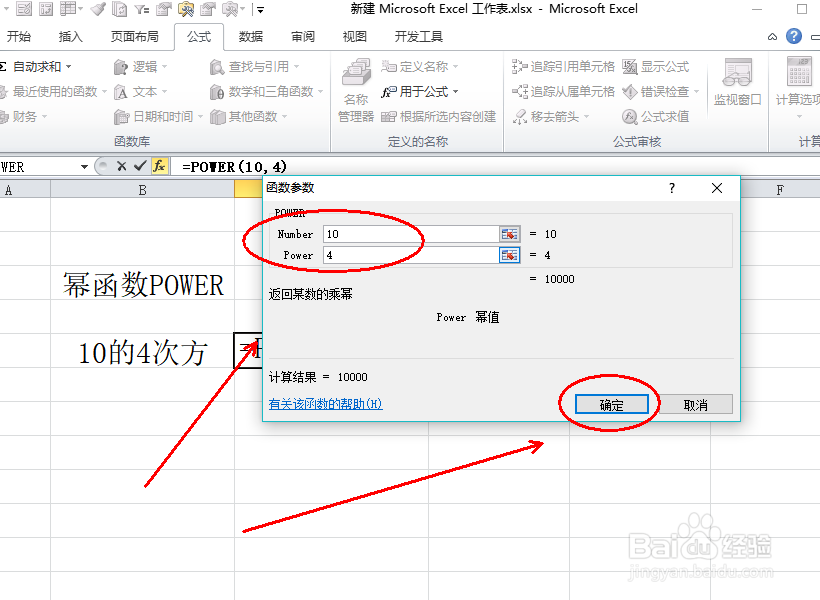Click the collapse dialog icon beside Number field
Image resolution: width=820 pixels, height=600 pixels.
click(510, 233)
